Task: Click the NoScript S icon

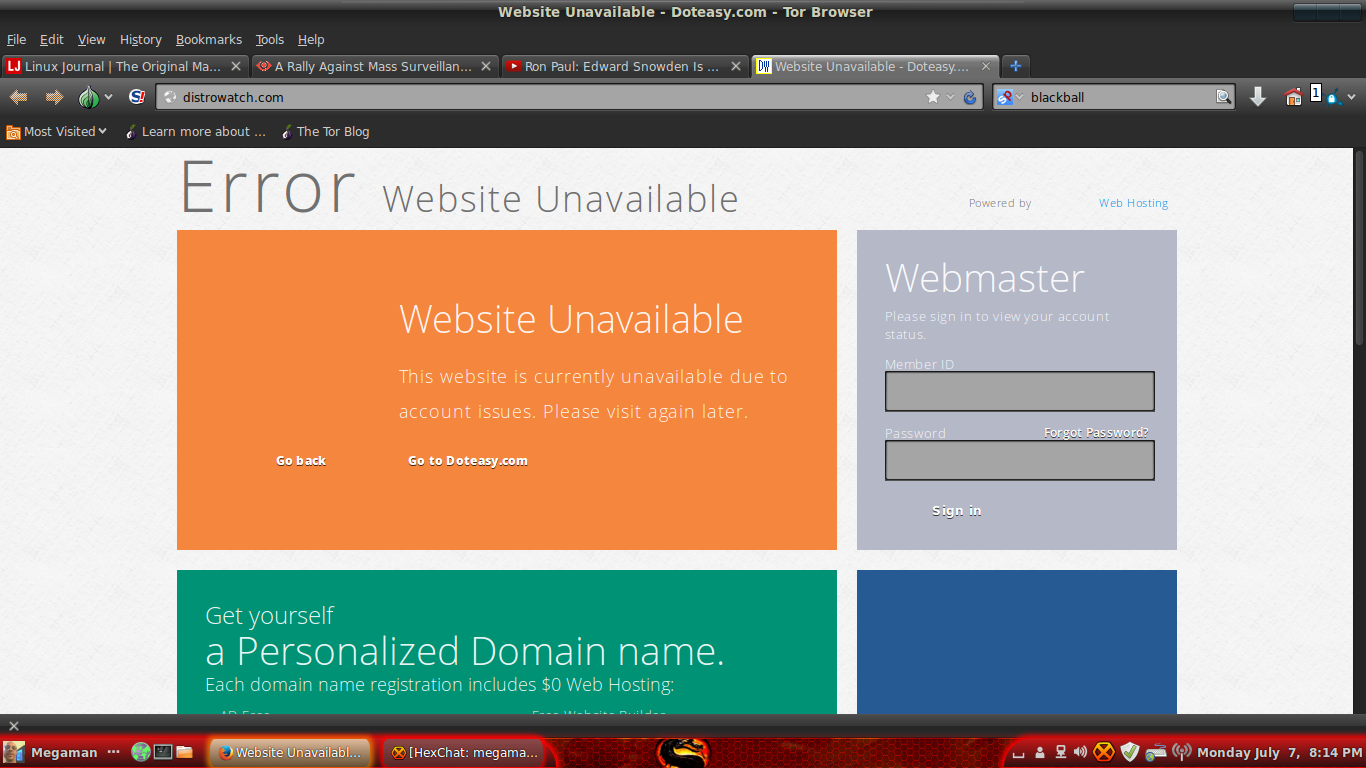Action: tap(137, 97)
